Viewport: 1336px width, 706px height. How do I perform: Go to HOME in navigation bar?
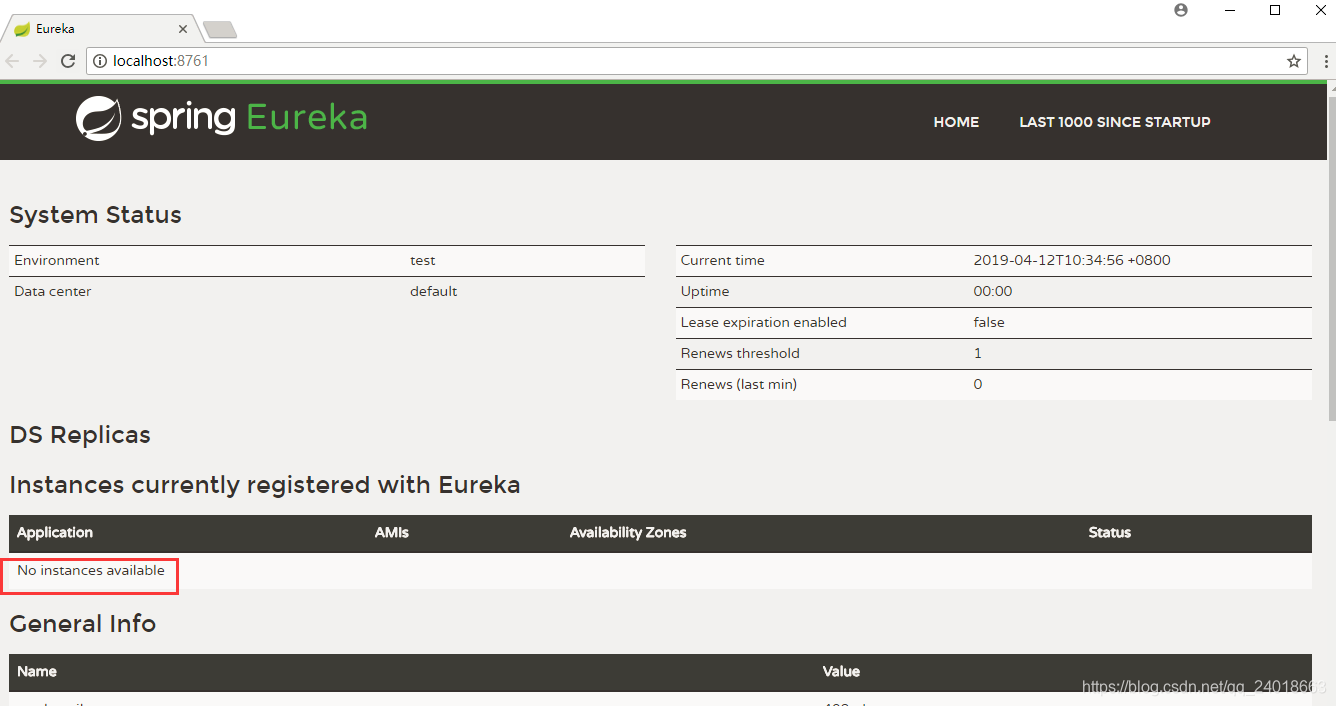(x=956, y=122)
